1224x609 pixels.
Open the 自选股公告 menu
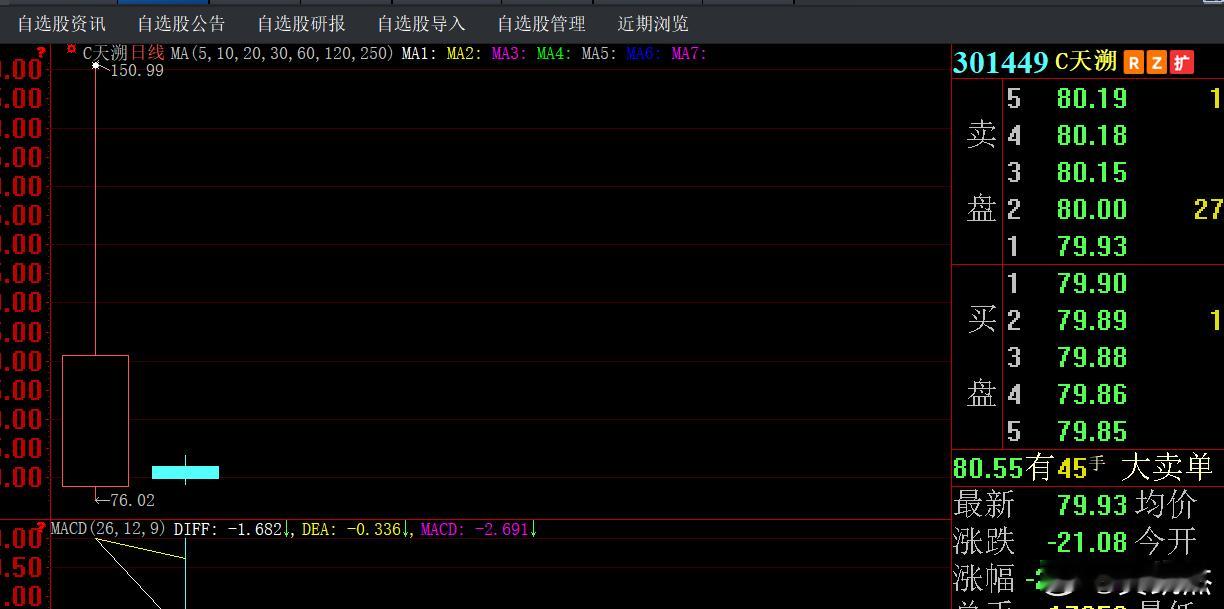(x=180, y=23)
